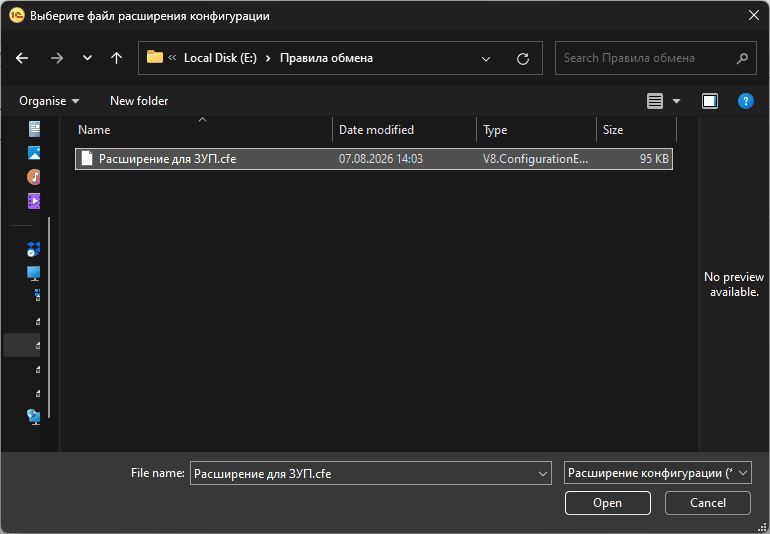Open Pictures in the navigation pane

point(34,153)
